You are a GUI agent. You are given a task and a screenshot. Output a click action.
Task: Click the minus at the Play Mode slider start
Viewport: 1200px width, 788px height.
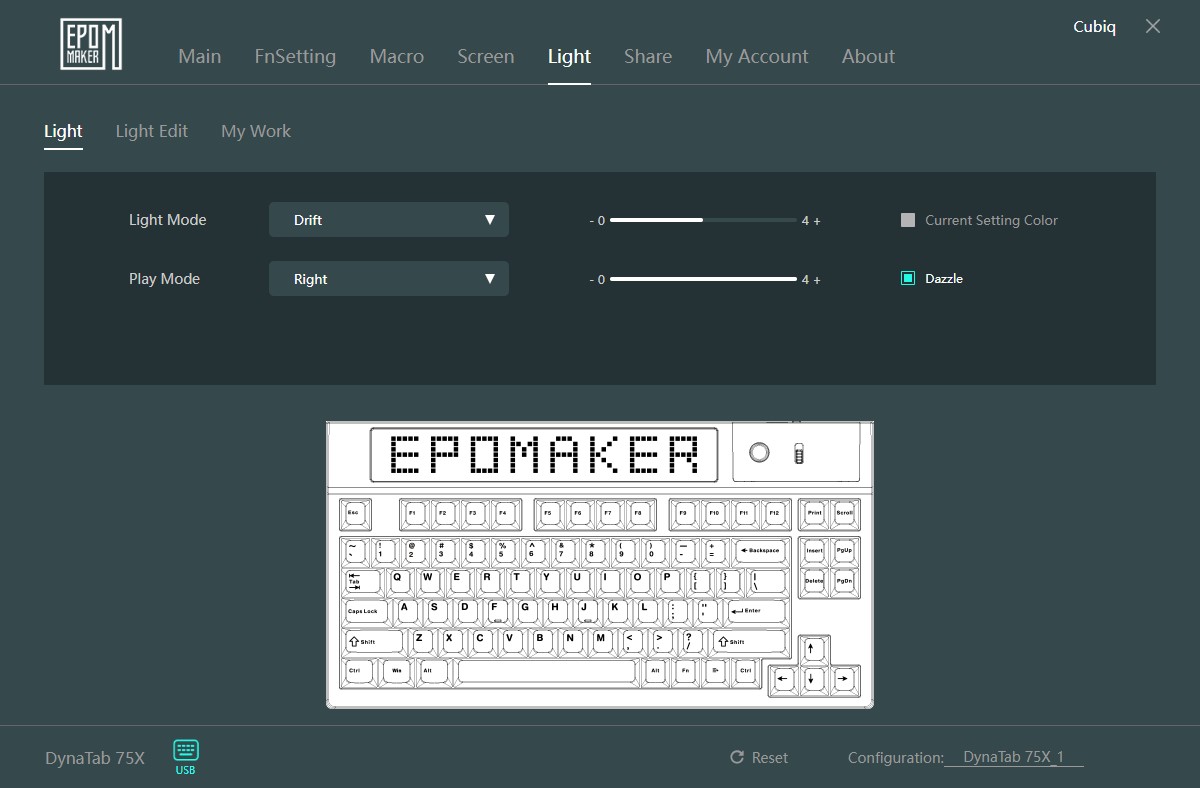[592, 280]
